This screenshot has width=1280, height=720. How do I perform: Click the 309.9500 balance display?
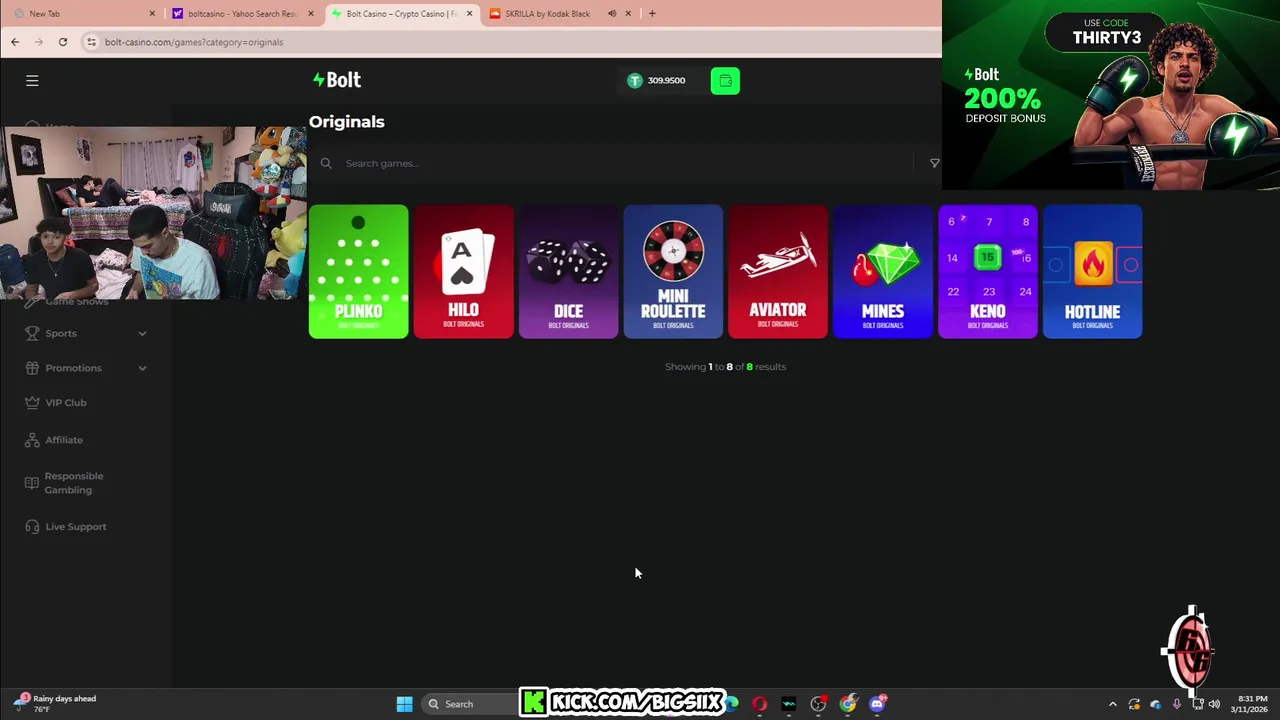coord(666,80)
